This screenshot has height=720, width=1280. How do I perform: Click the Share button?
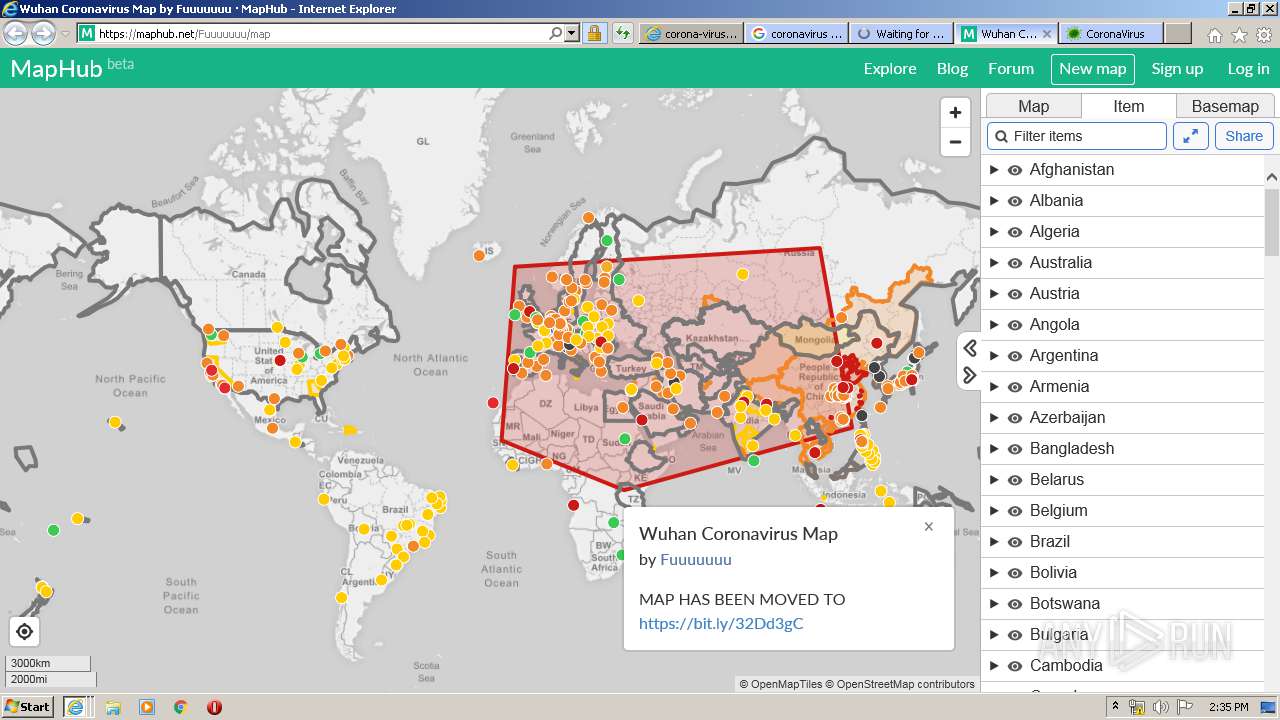pos(1244,136)
